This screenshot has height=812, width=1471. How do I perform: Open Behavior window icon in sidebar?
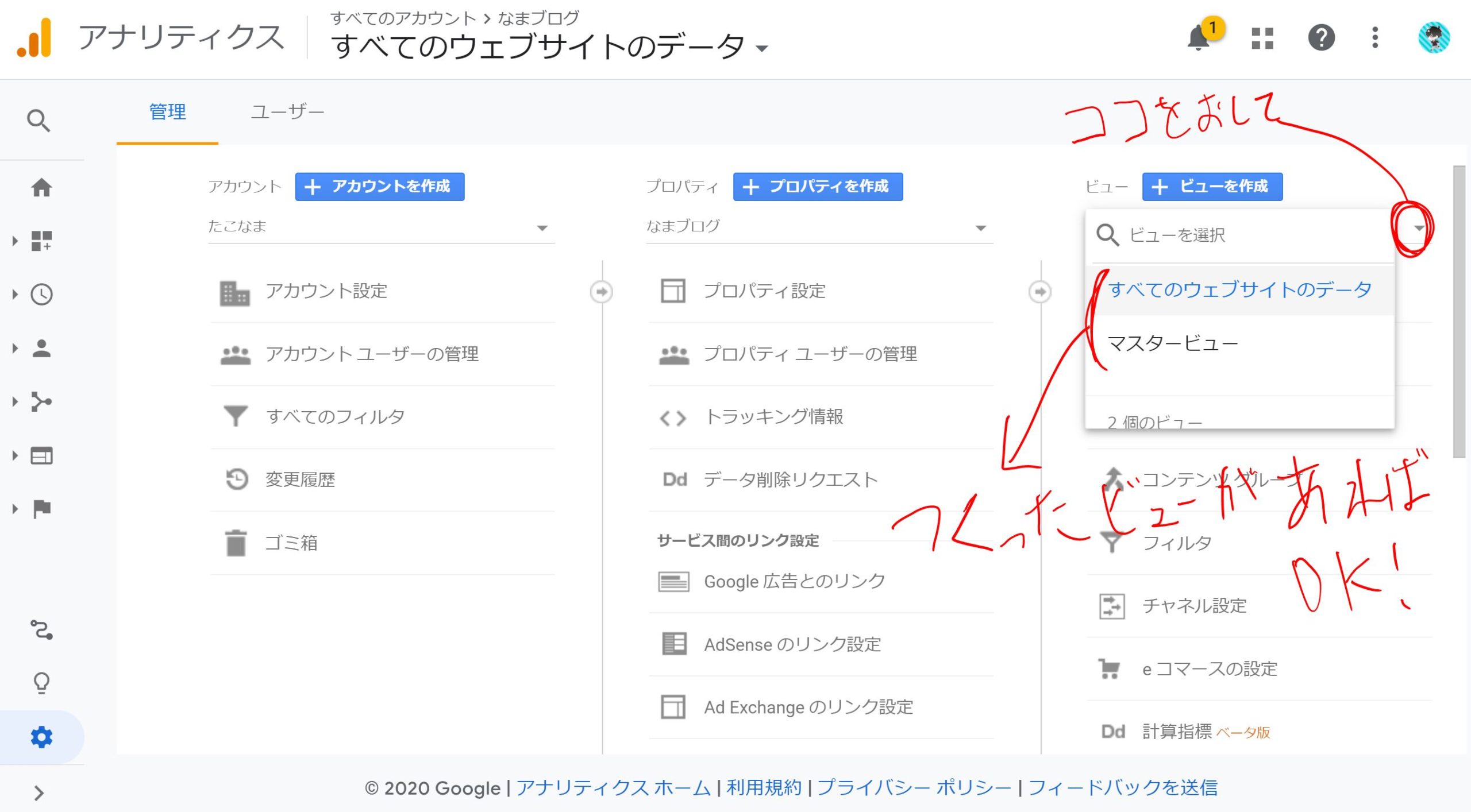pos(41,456)
